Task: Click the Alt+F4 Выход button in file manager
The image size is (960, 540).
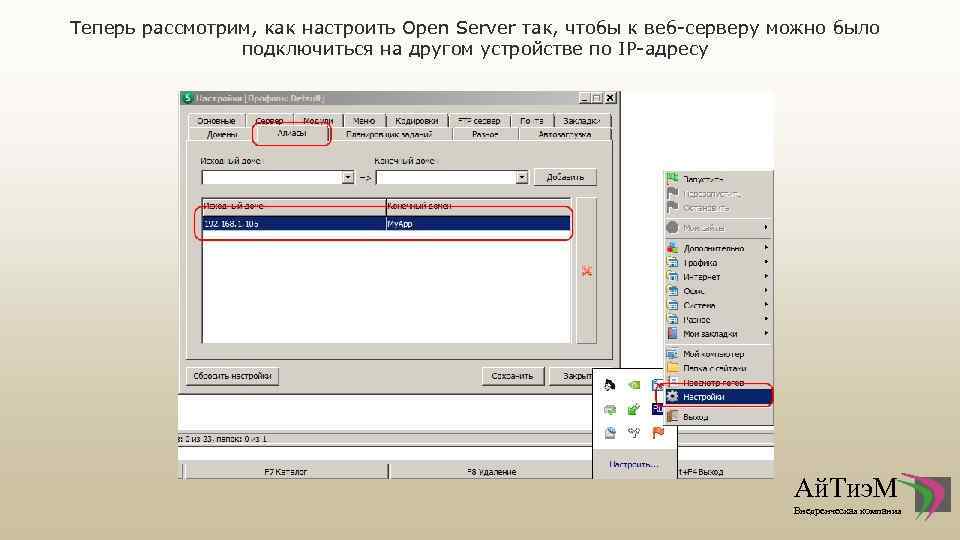Action: 726,472
